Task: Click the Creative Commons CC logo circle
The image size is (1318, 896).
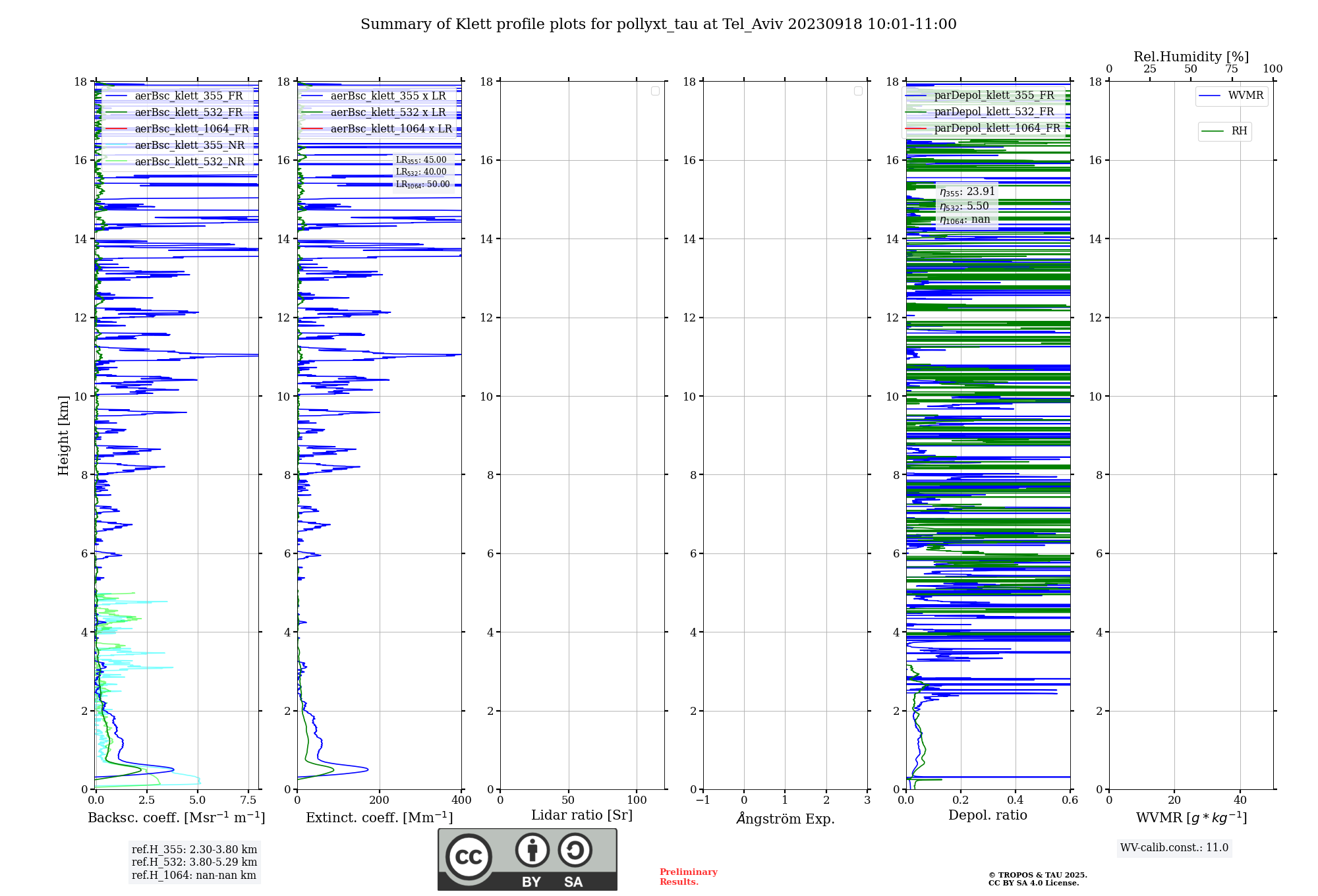Action: tap(469, 857)
